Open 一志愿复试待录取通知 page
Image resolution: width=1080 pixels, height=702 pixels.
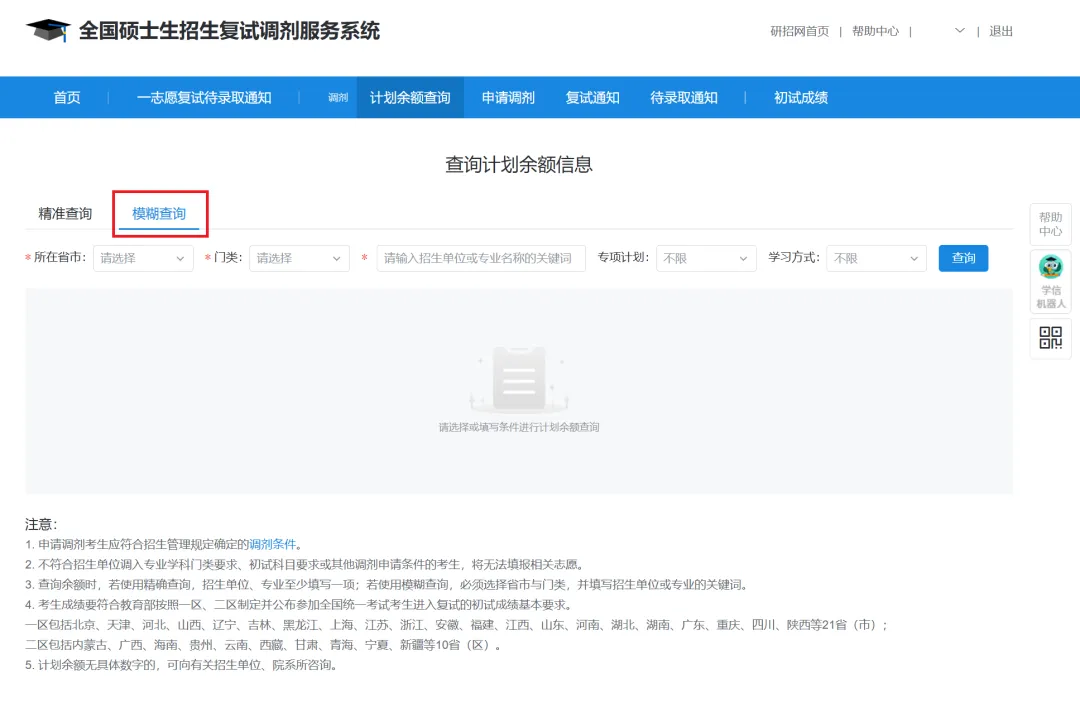point(205,97)
